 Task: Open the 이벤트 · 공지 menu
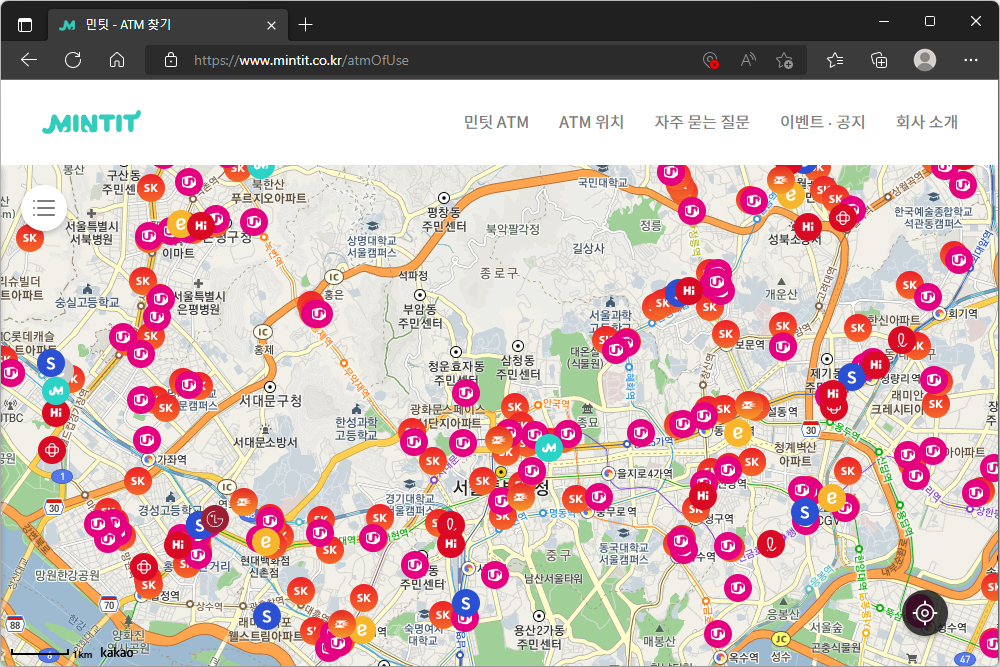tap(823, 122)
